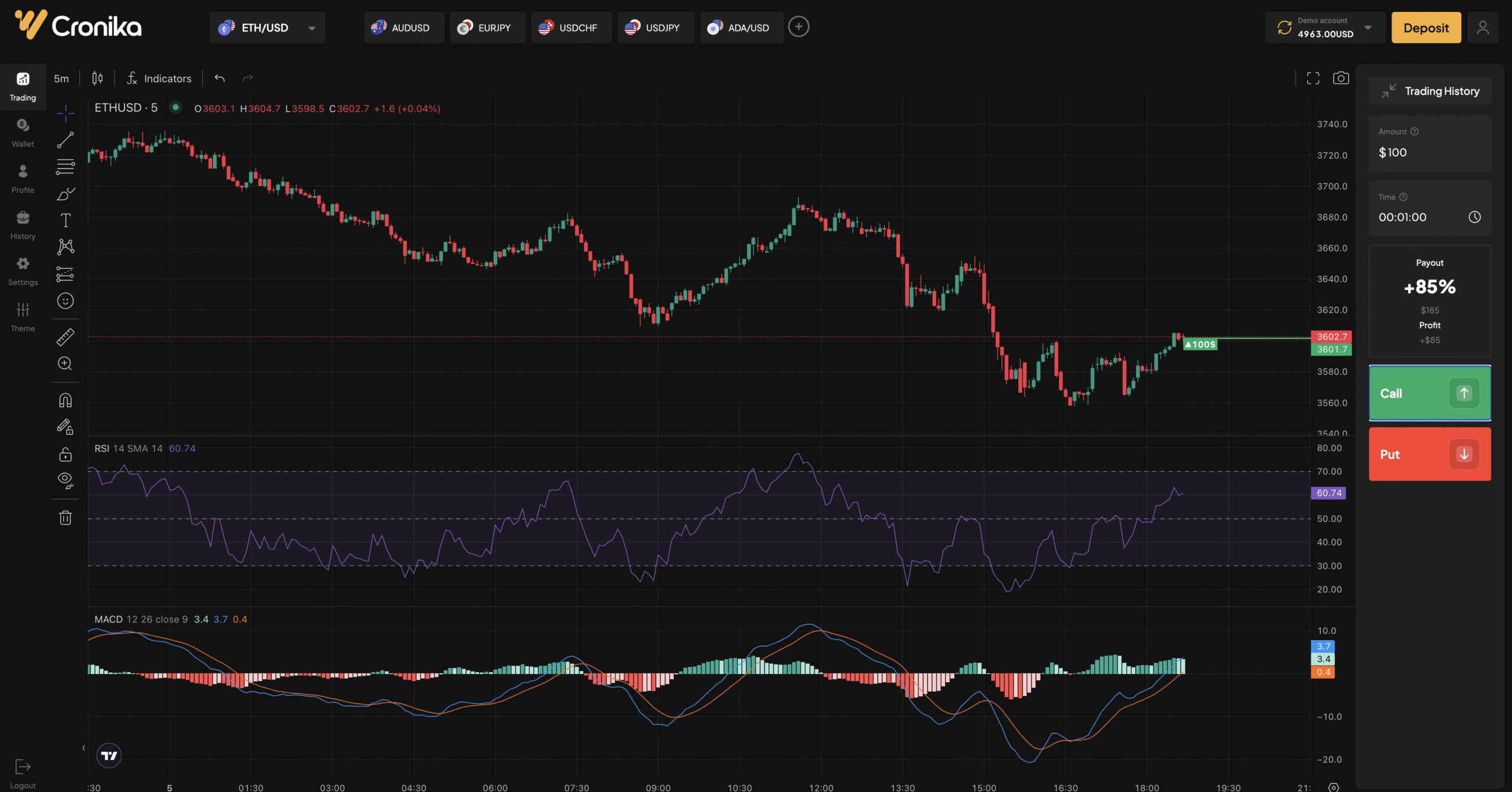
Task: Add a new asset tab with plus
Action: (799, 27)
